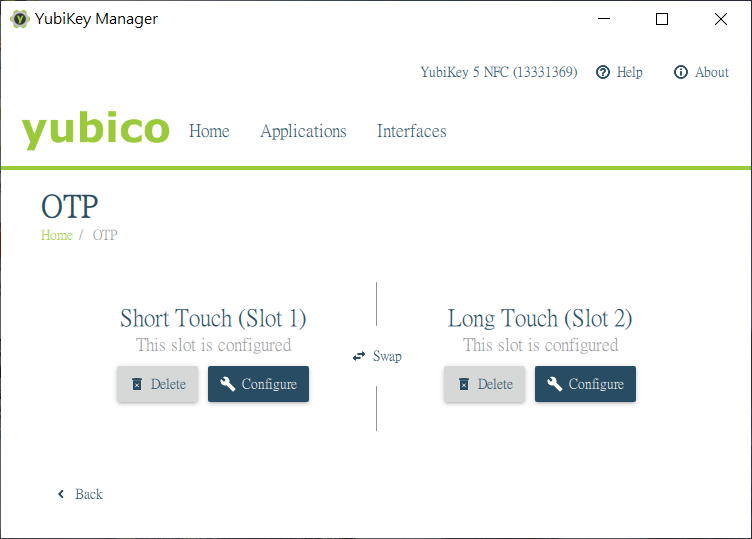Open the Applications menu

point(303,131)
